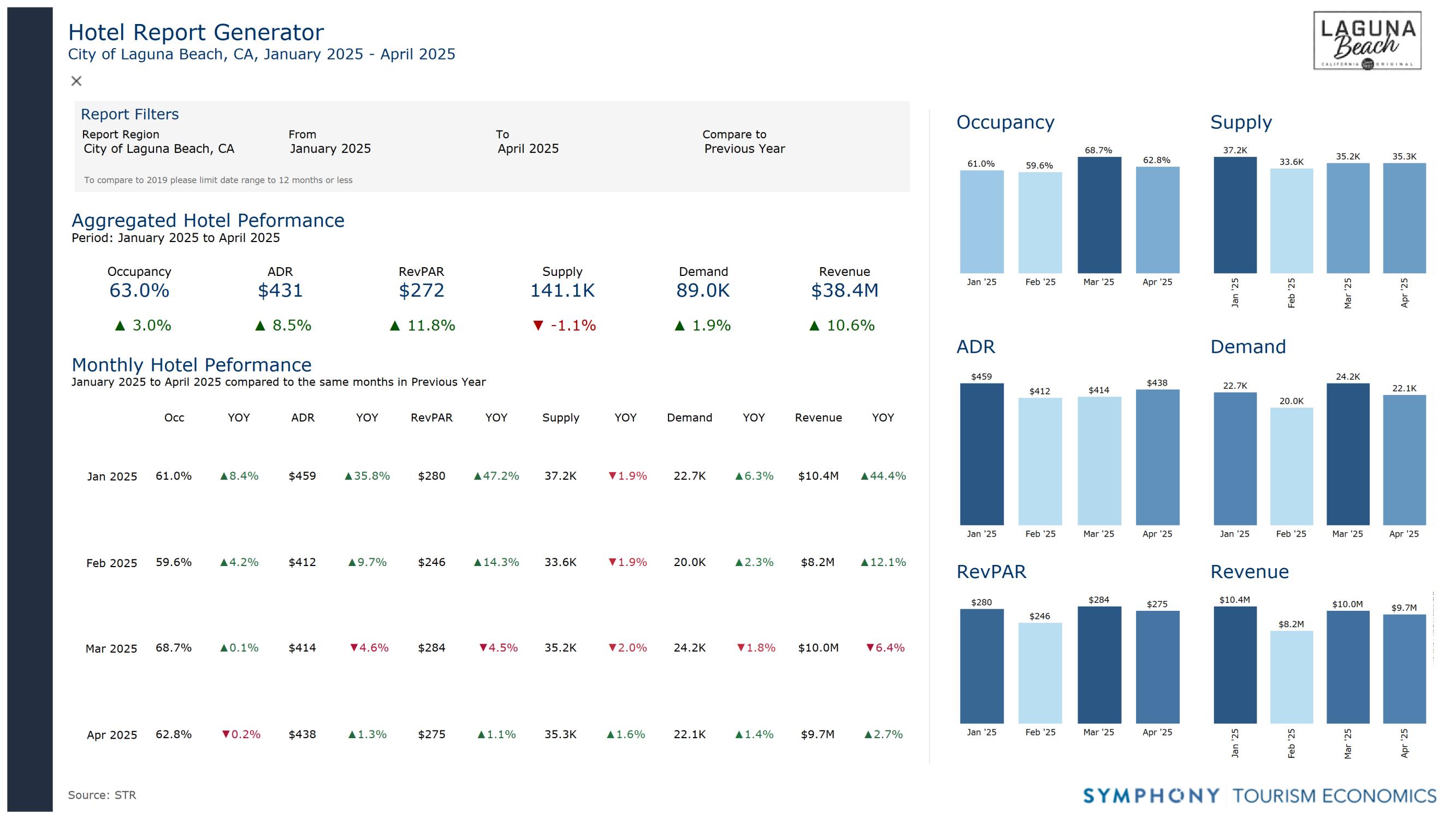Click the Feb '25 Revenue bar
The image size is (1456, 819).
coord(1291,676)
